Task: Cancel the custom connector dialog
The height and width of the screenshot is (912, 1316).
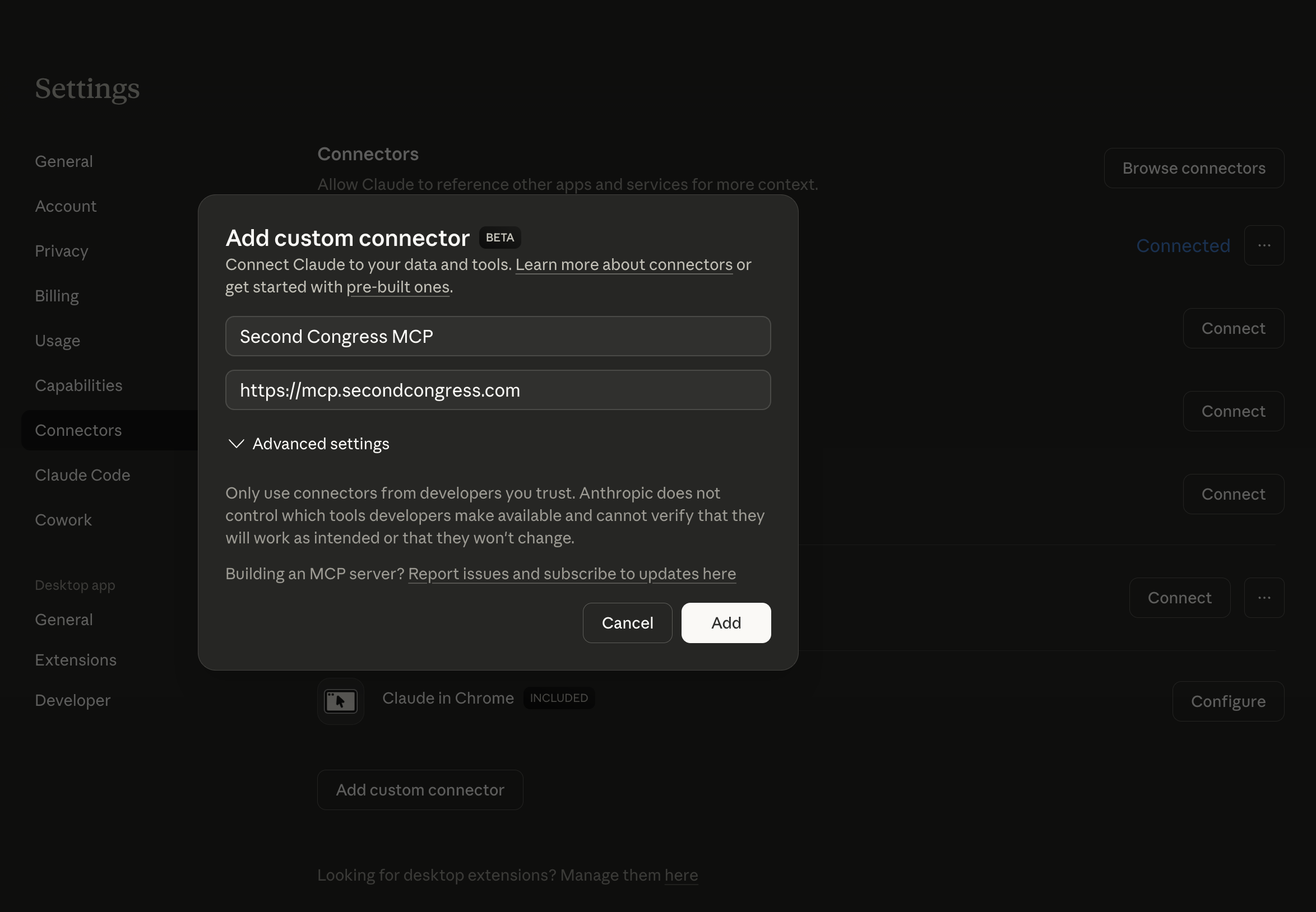Action: (627, 623)
